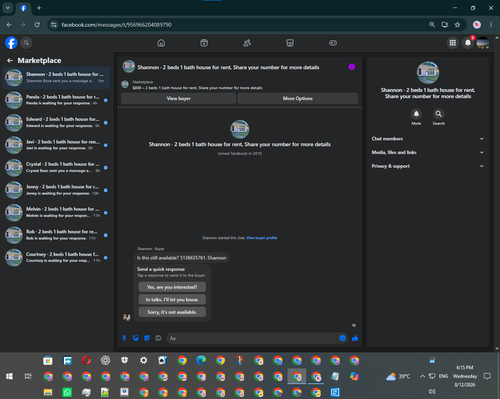Open Panda conversation in chat list
The height and width of the screenshot is (399, 500).
pos(56,100)
